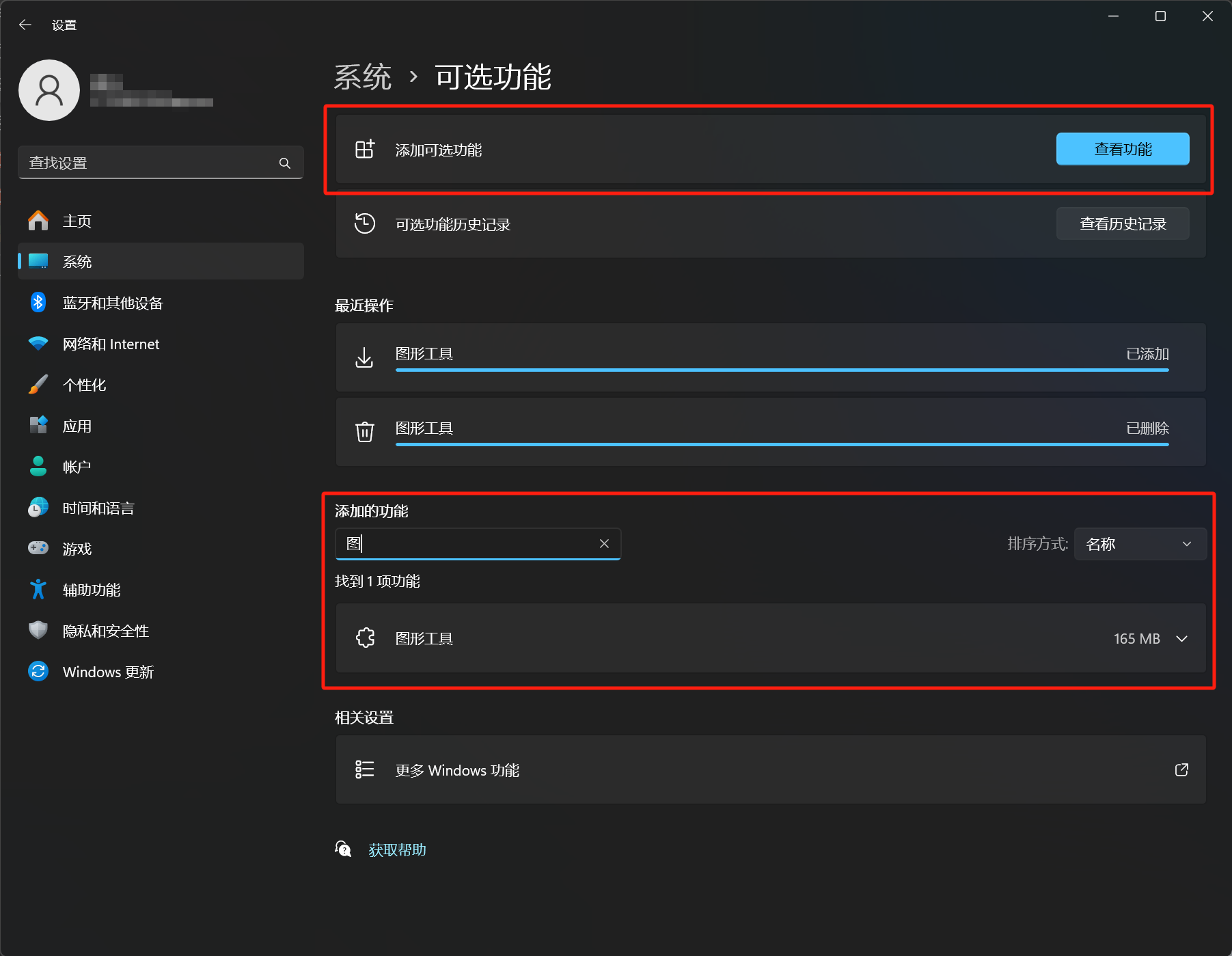This screenshot has width=1232, height=956.
Task: Click the 最近操作 heading
Action: coord(364,305)
